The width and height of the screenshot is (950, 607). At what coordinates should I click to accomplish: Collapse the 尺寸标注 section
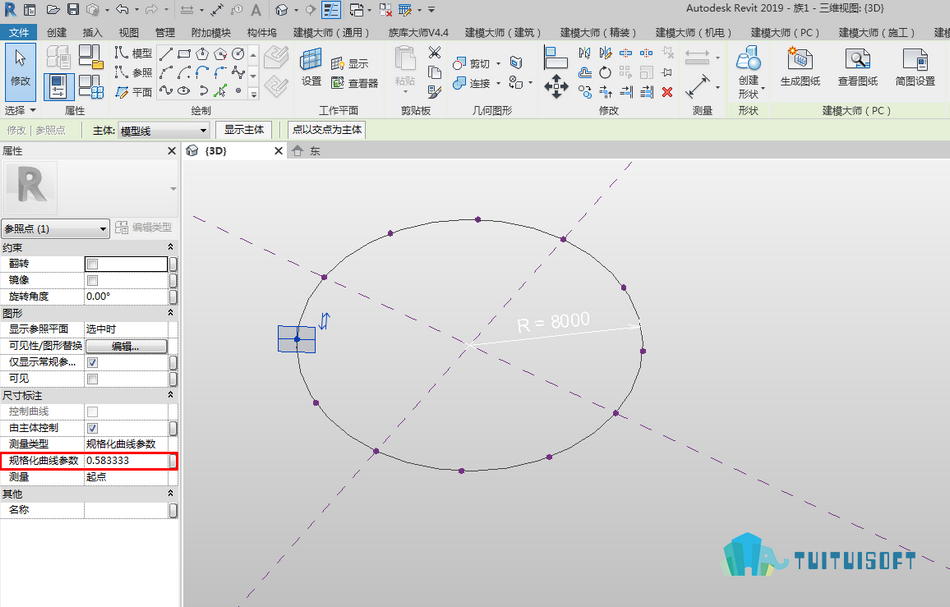(x=170, y=395)
